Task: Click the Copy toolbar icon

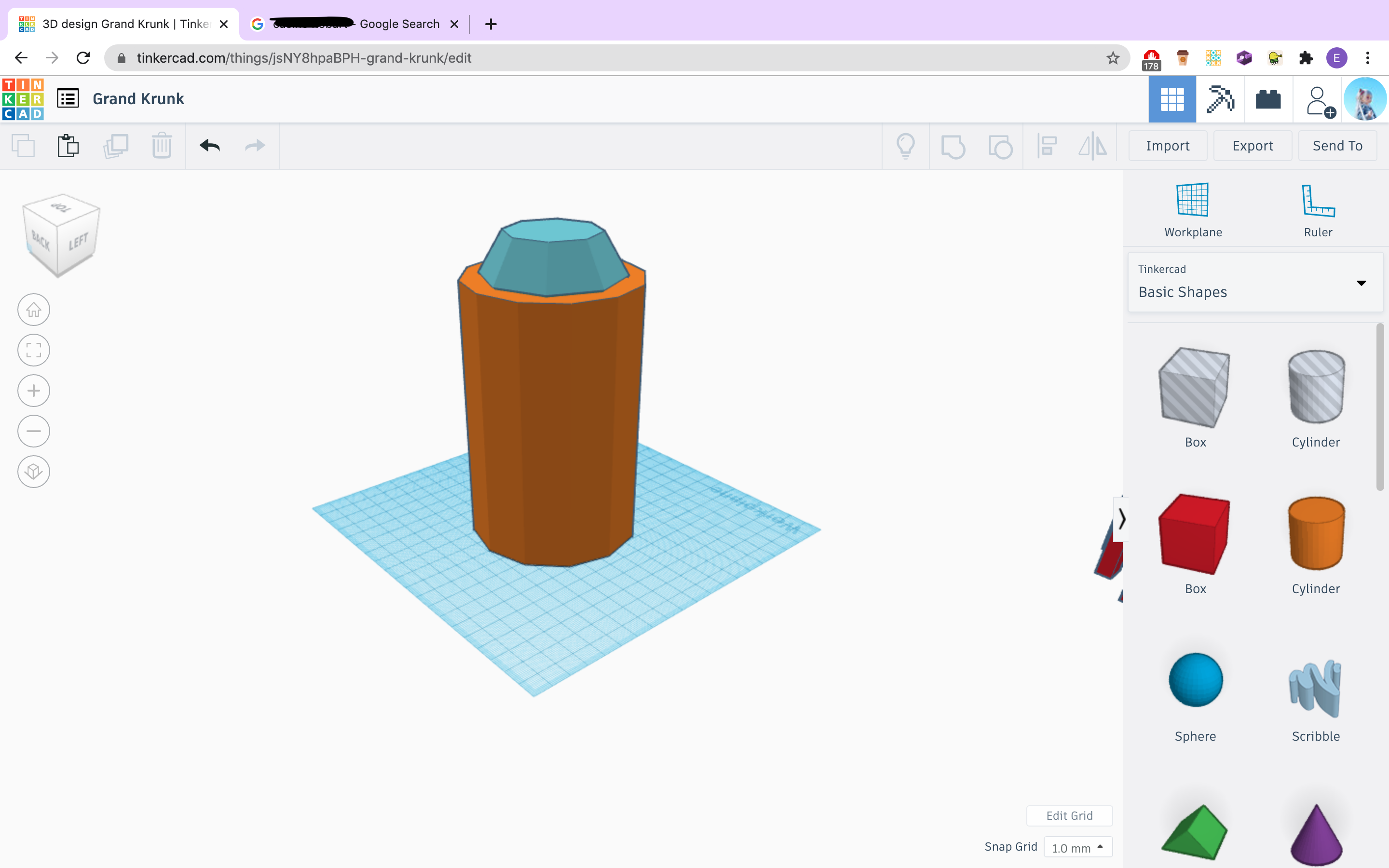Action: click(23, 146)
